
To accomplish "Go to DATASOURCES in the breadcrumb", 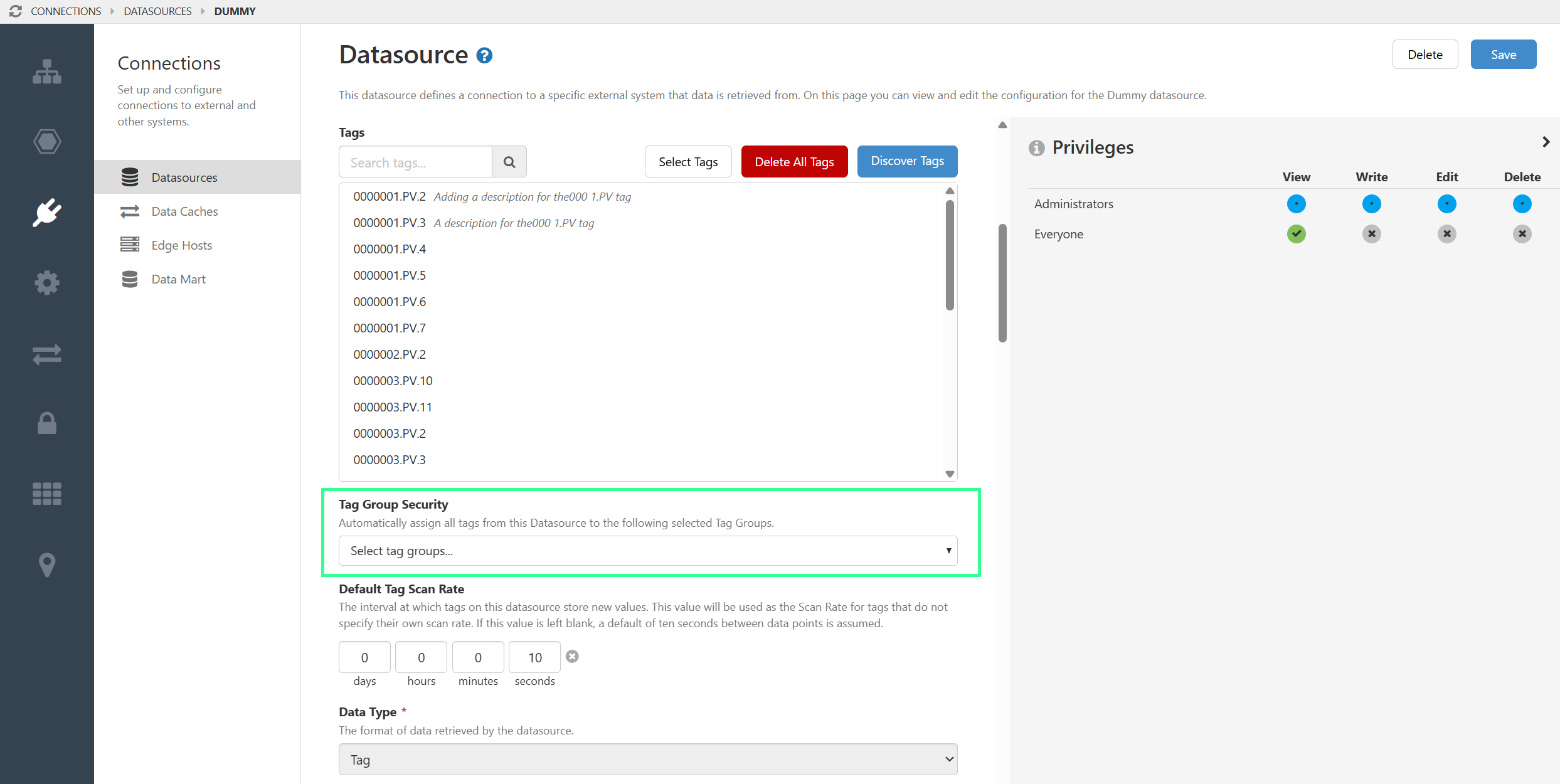I will [157, 11].
